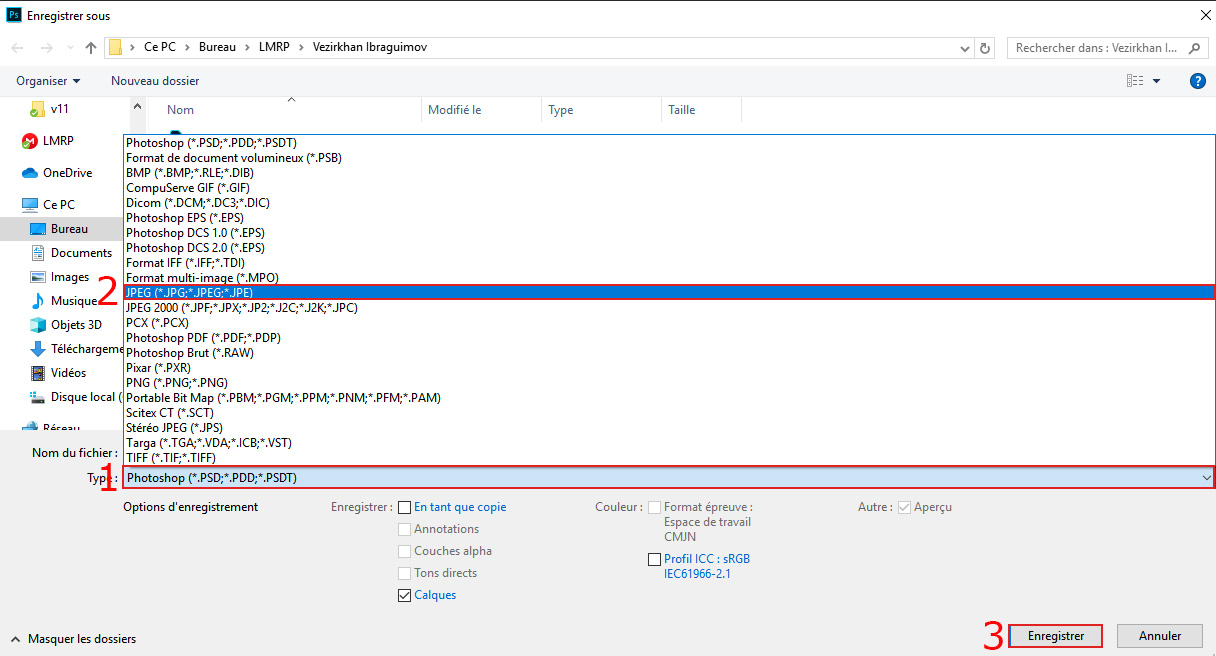Choose Photoshop DCS 2.0 format
The height and width of the screenshot is (656, 1216).
click(x=668, y=248)
